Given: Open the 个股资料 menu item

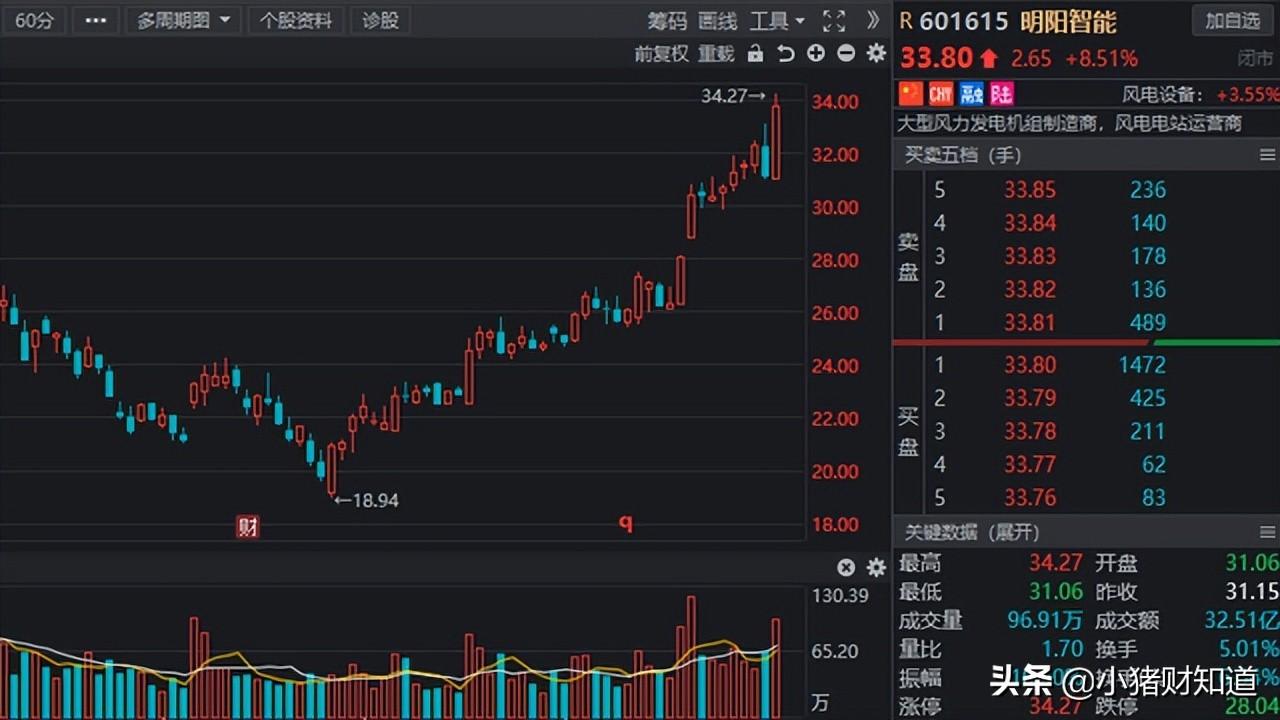Looking at the screenshot, I should click(x=296, y=20).
